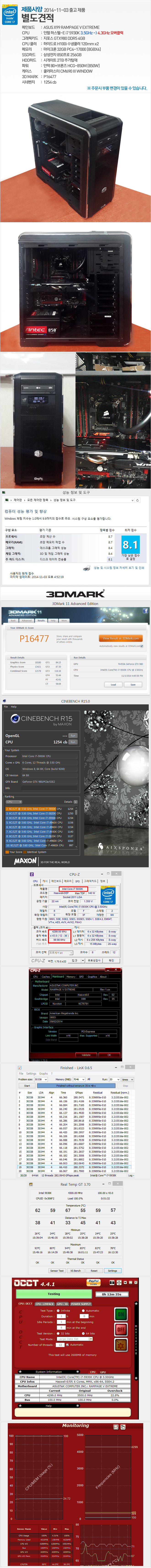The width and height of the screenshot is (151, 1568).
Task: Open the Cinebench ranking CPU dropdown
Action: 13,802
